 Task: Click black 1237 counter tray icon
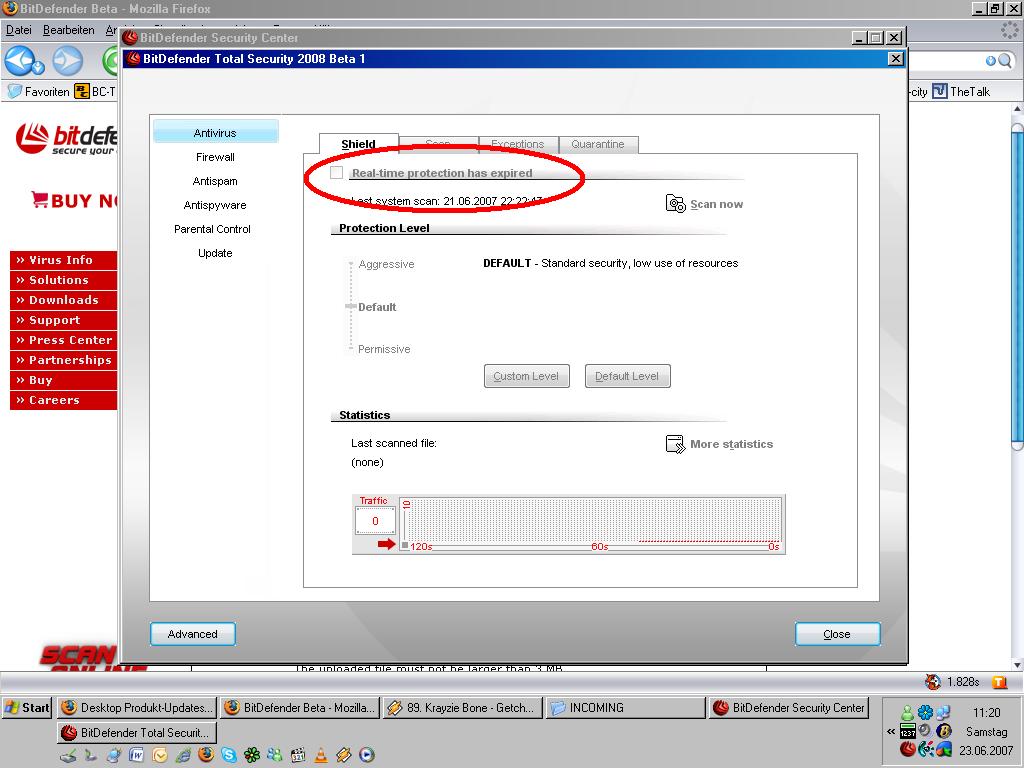click(x=908, y=731)
